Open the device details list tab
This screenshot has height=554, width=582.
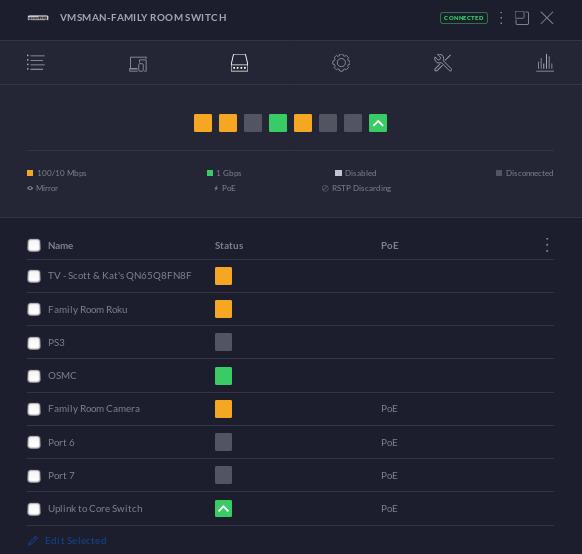click(36, 62)
